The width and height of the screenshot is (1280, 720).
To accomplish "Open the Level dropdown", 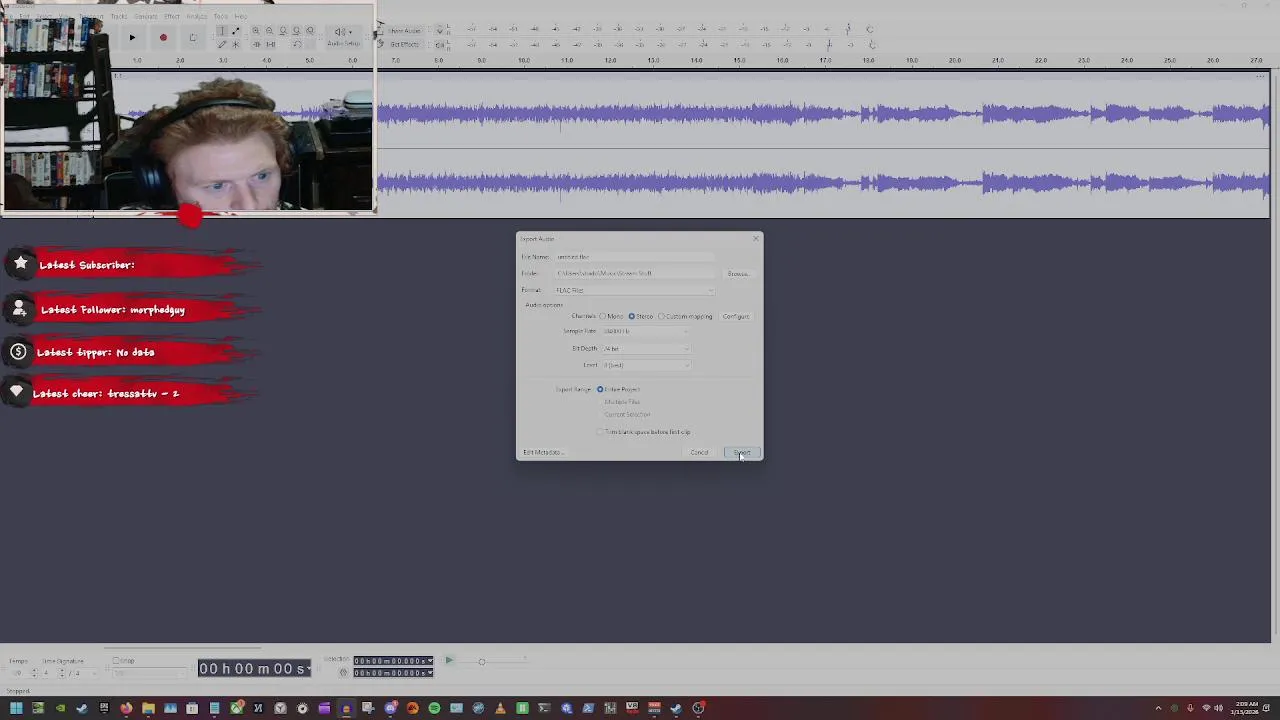I will 645,365.
